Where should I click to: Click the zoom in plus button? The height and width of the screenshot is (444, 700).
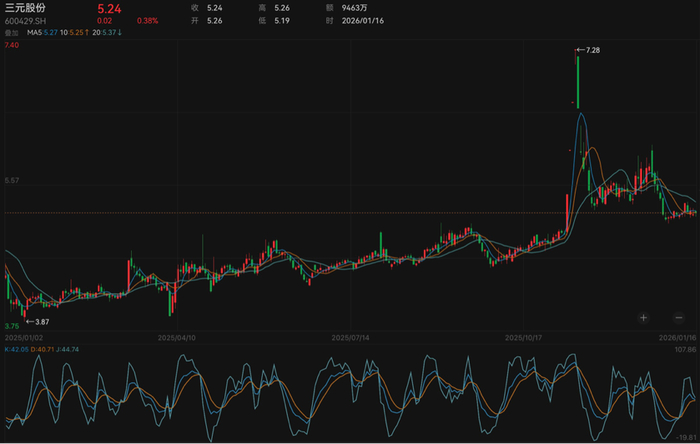pyautogui.click(x=643, y=317)
